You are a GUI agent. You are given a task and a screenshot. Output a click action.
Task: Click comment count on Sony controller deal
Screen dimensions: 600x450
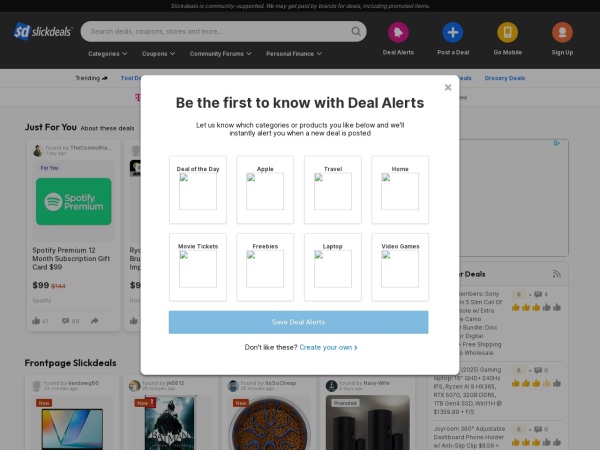coord(541,294)
